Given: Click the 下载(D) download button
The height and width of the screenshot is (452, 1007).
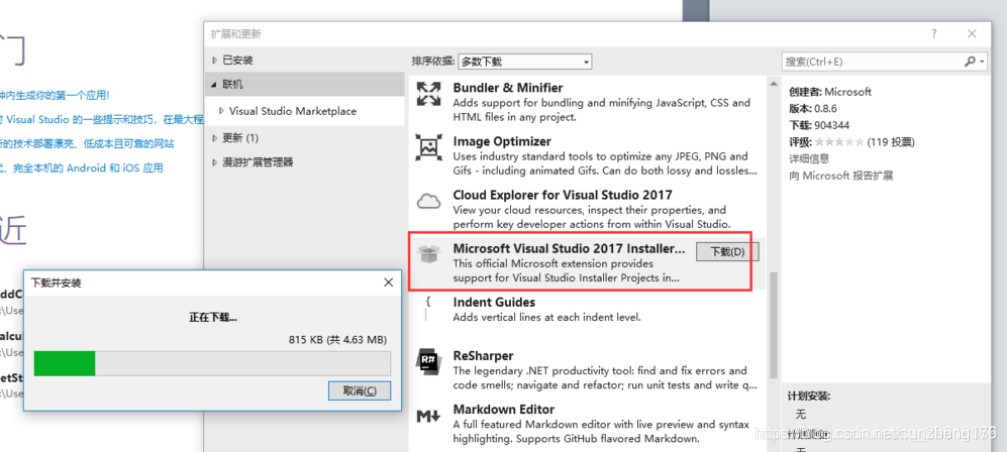Looking at the screenshot, I should [728, 252].
